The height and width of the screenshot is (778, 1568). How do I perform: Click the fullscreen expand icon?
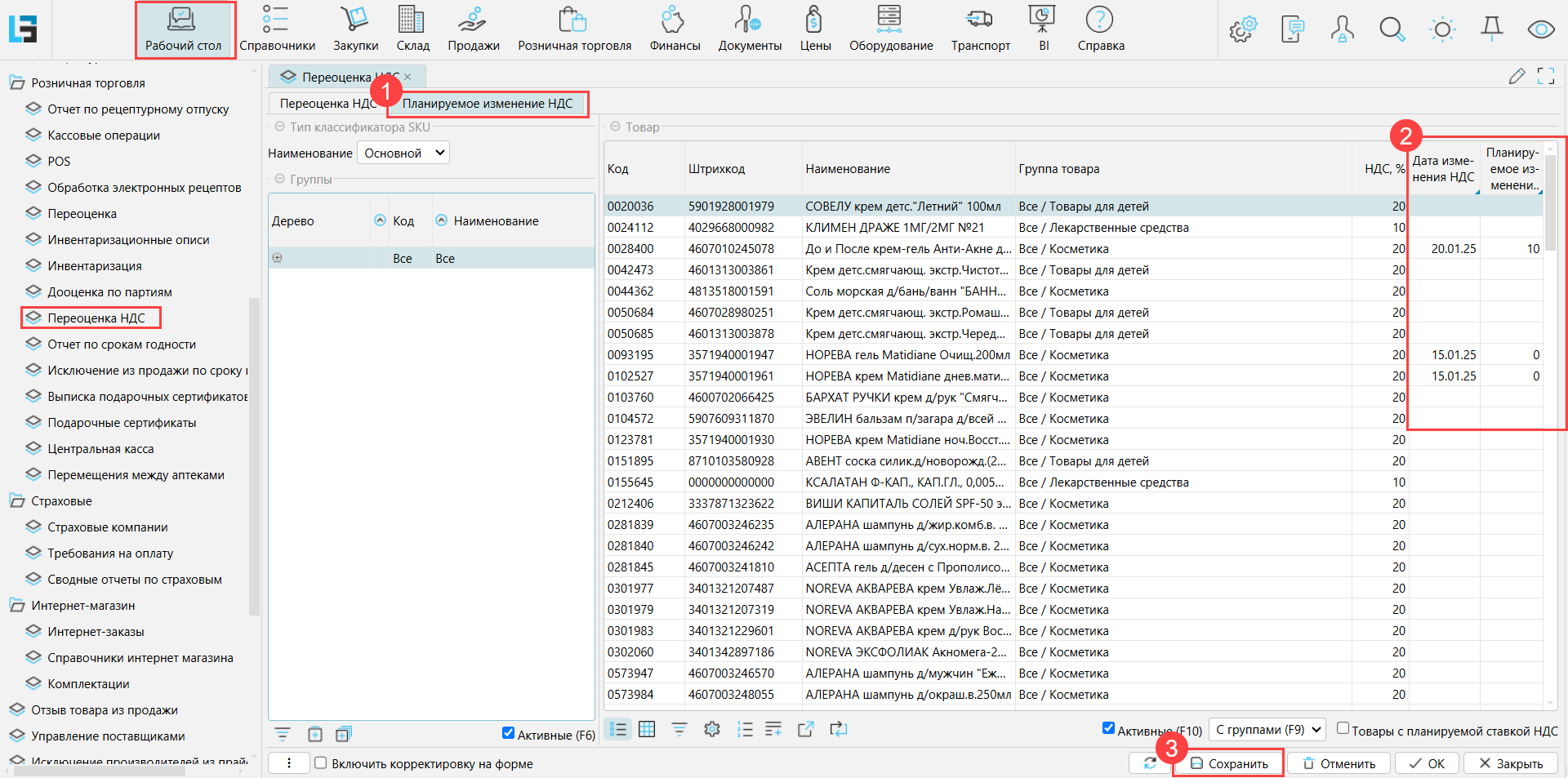1545,77
